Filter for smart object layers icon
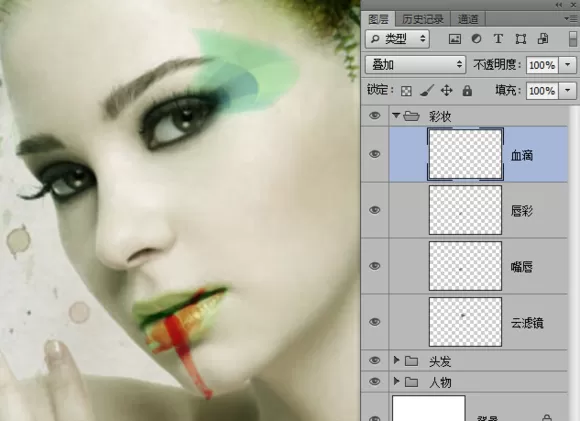The height and width of the screenshot is (421, 580). click(x=543, y=39)
